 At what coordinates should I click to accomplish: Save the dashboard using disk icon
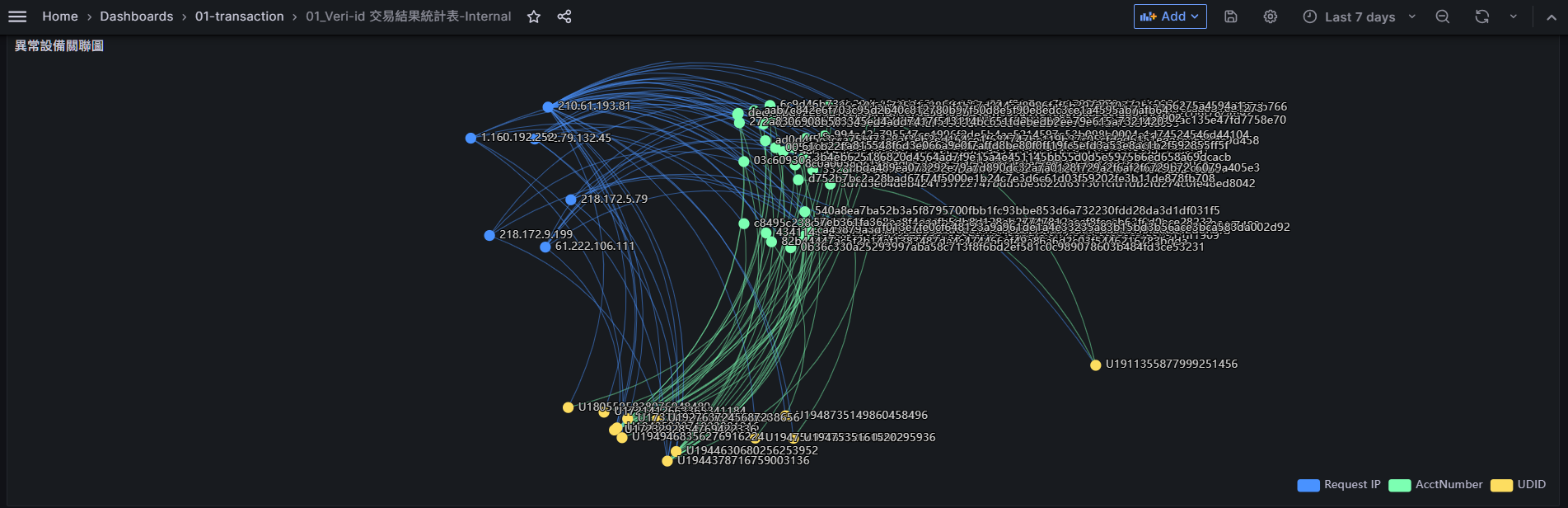tap(1231, 16)
